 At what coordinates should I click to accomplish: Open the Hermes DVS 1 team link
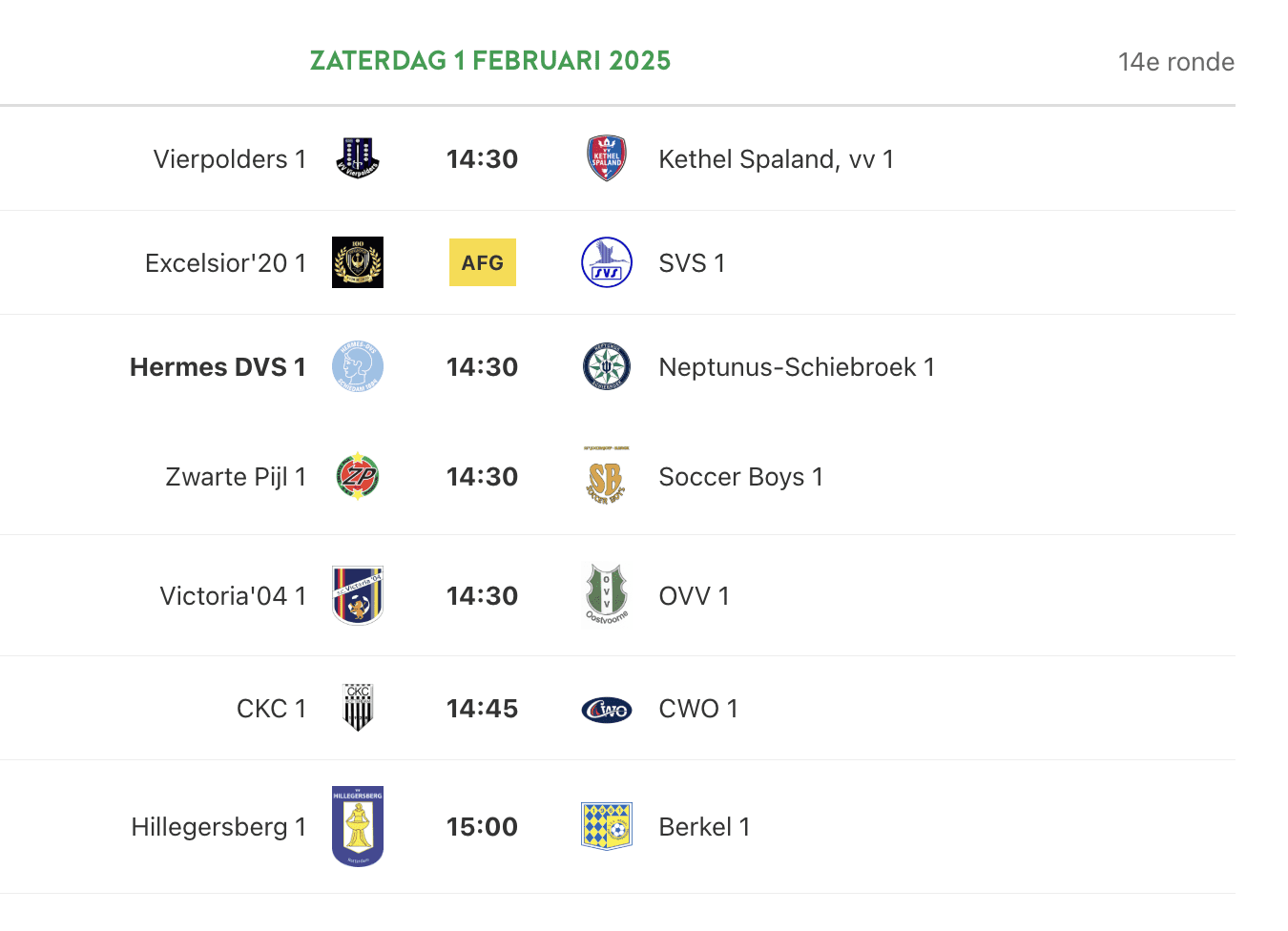point(218,367)
